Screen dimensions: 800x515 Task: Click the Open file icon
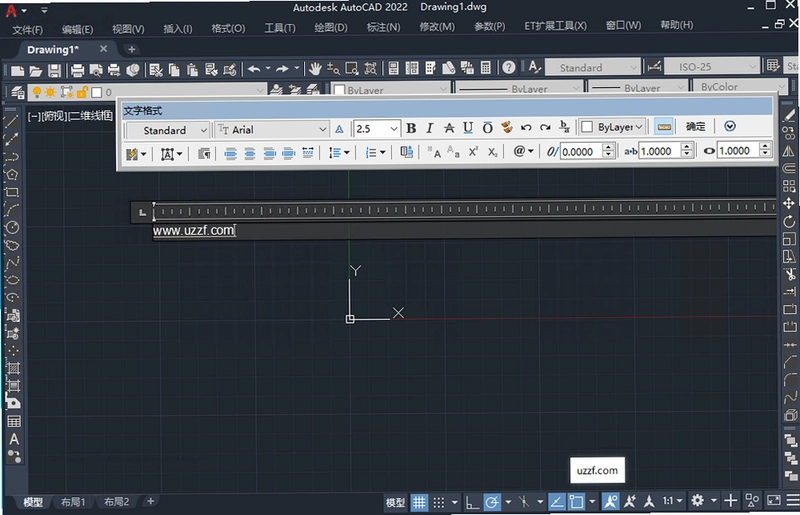pos(36,70)
